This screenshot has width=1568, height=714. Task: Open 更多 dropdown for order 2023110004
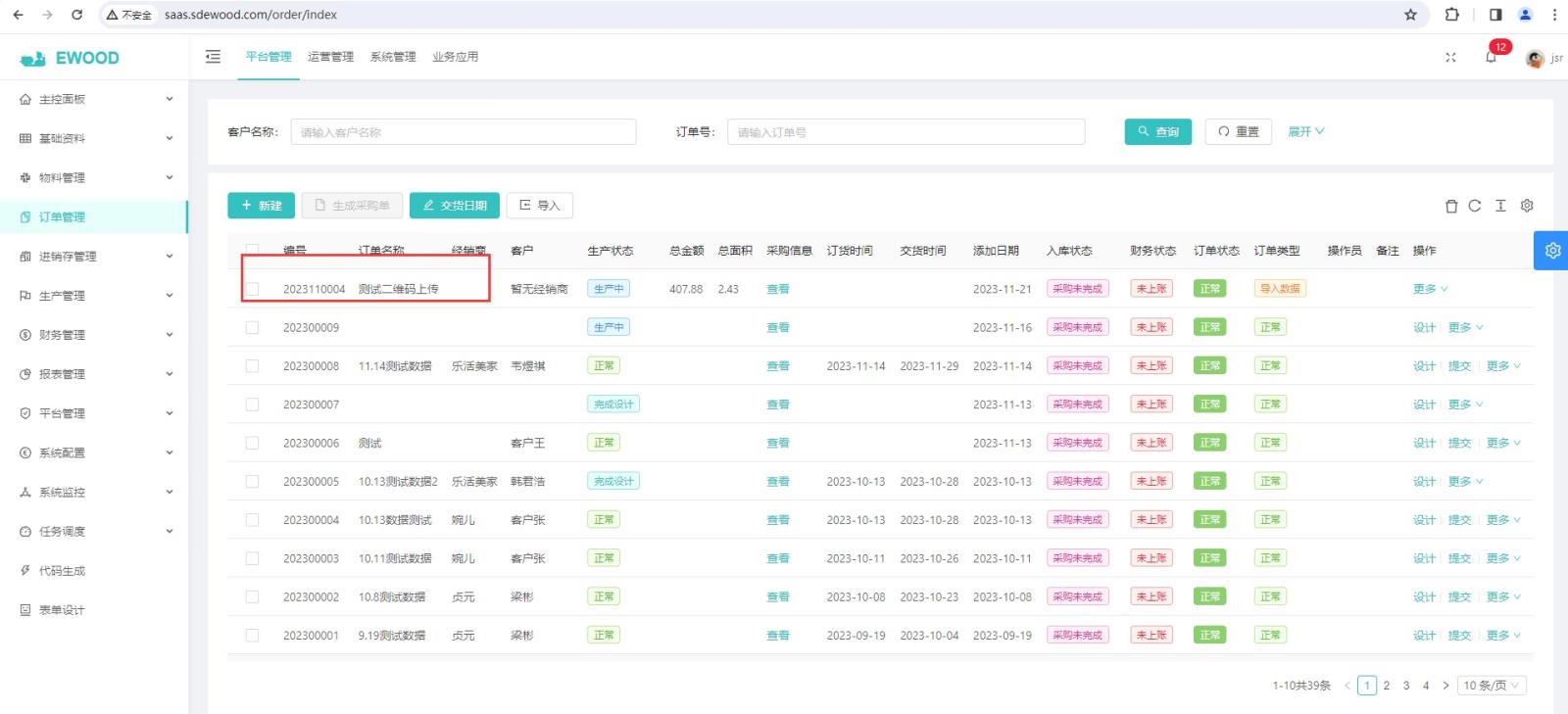pyautogui.click(x=1430, y=289)
